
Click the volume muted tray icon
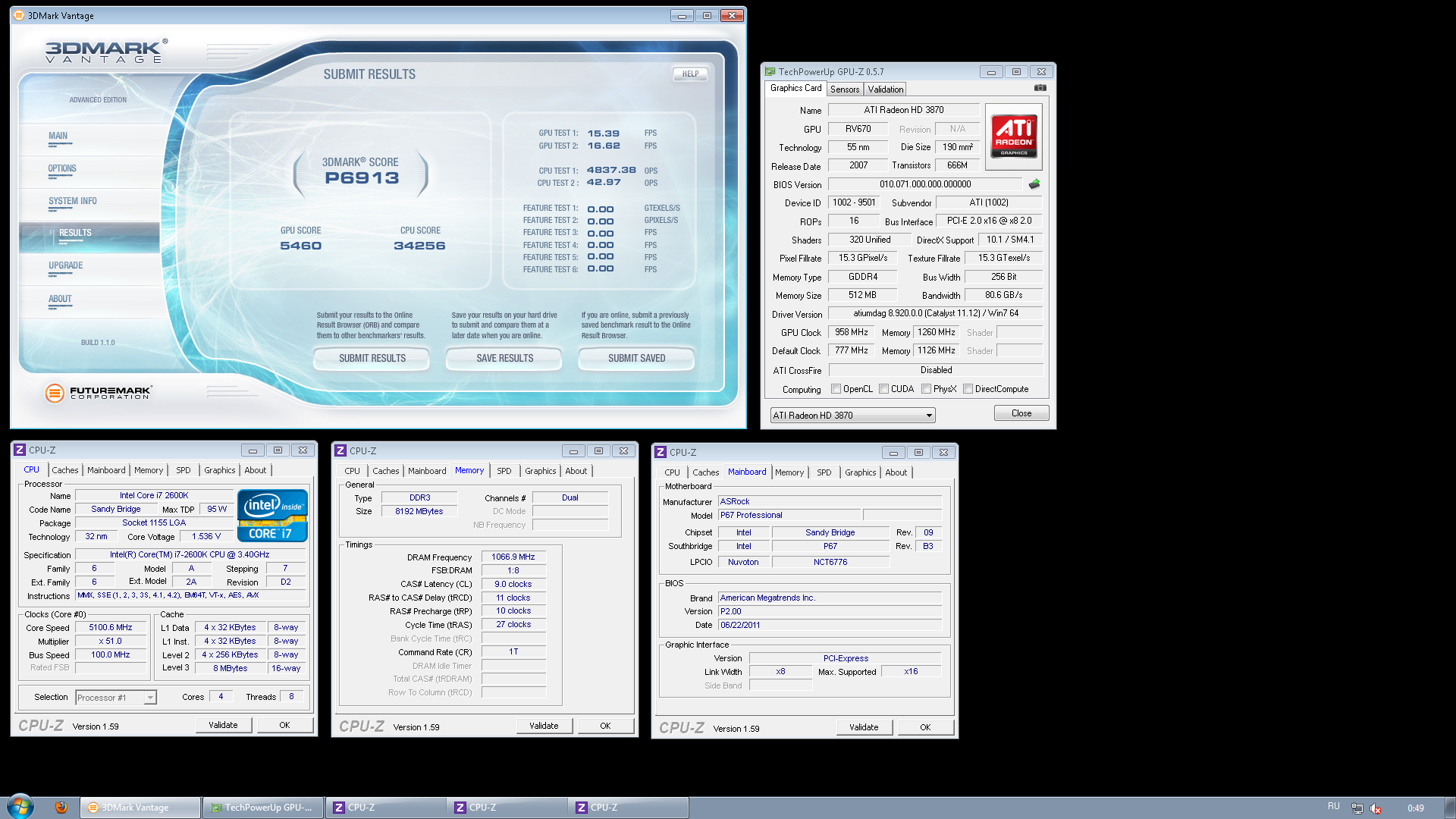(1376, 808)
